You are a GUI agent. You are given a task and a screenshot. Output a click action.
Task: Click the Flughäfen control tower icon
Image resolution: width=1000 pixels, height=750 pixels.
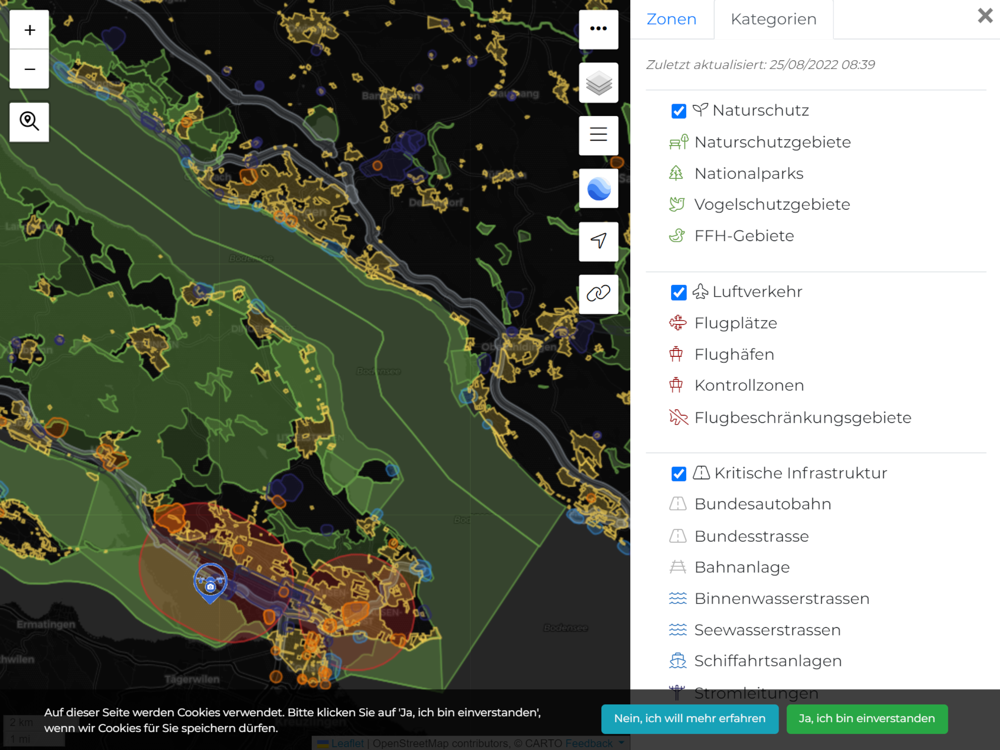click(676, 354)
